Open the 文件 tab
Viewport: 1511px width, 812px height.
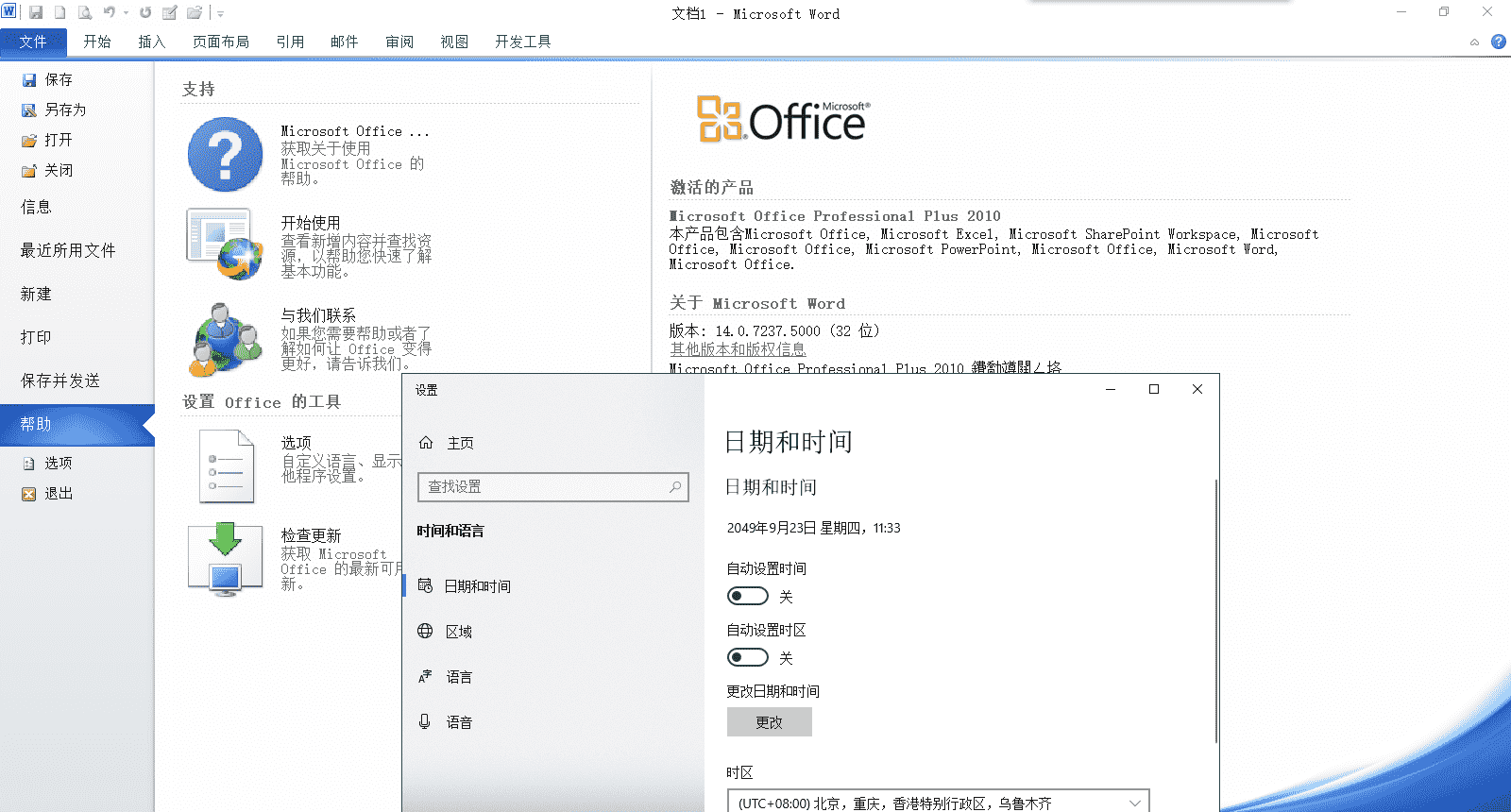pos(33,42)
